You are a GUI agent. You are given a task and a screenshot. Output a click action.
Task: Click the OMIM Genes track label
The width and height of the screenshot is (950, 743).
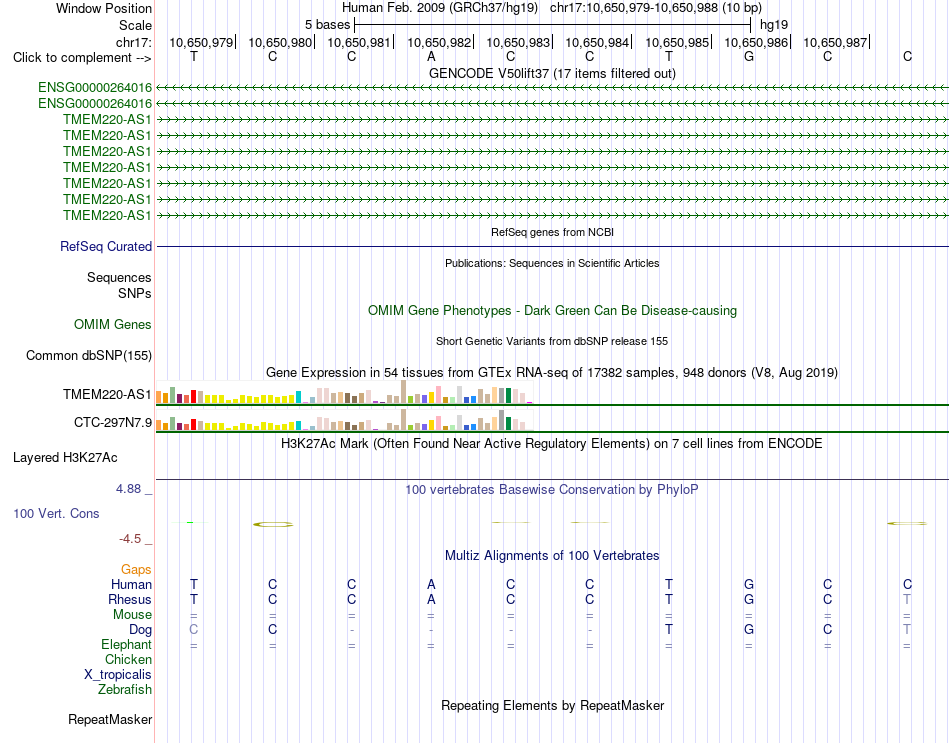(113, 324)
